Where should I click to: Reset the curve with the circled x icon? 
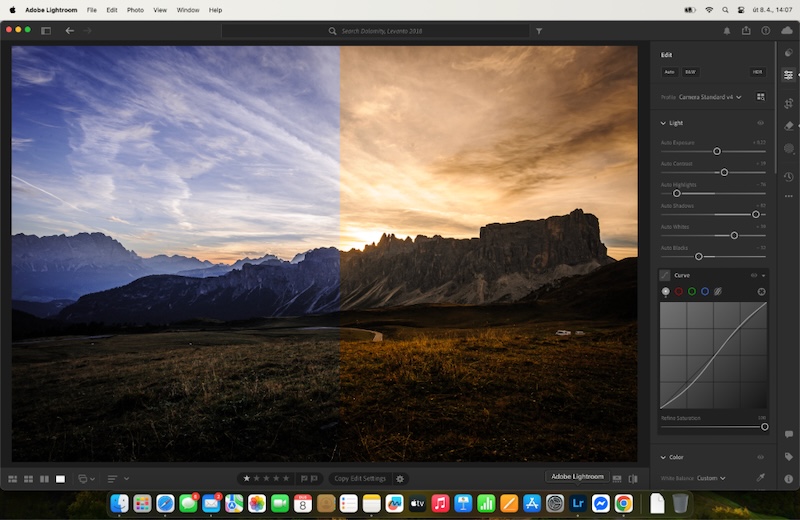(x=761, y=291)
